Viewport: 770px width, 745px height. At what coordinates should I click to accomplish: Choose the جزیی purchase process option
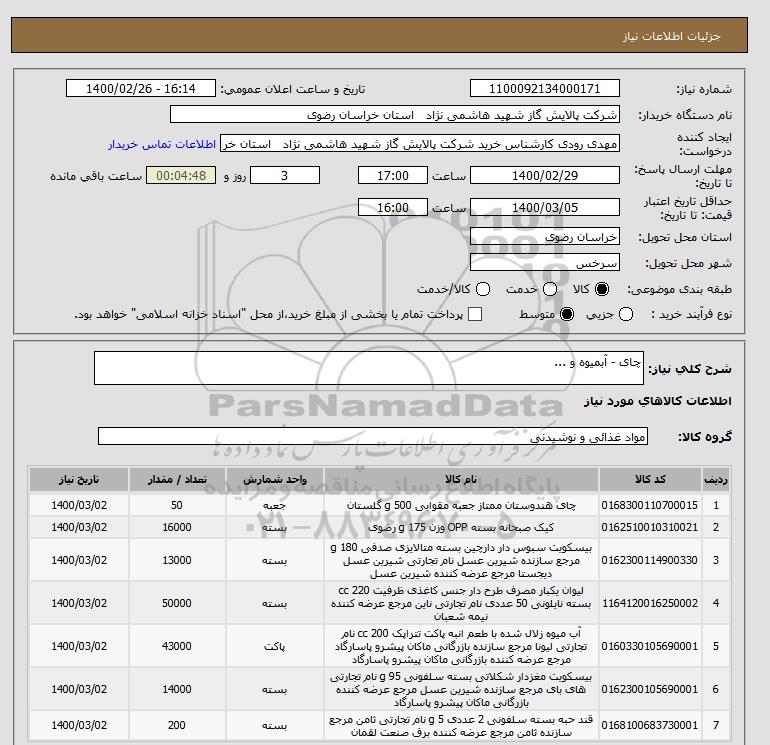[x=626, y=314]
